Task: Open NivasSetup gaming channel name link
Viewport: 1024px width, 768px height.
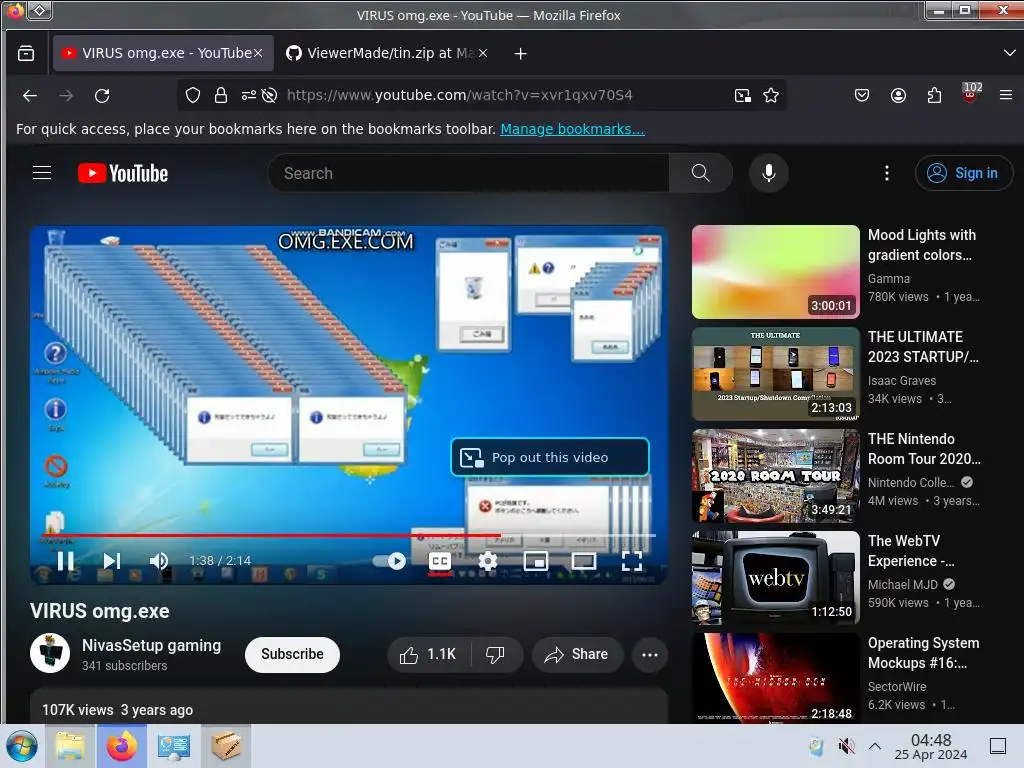Action: tap(152, 645)
